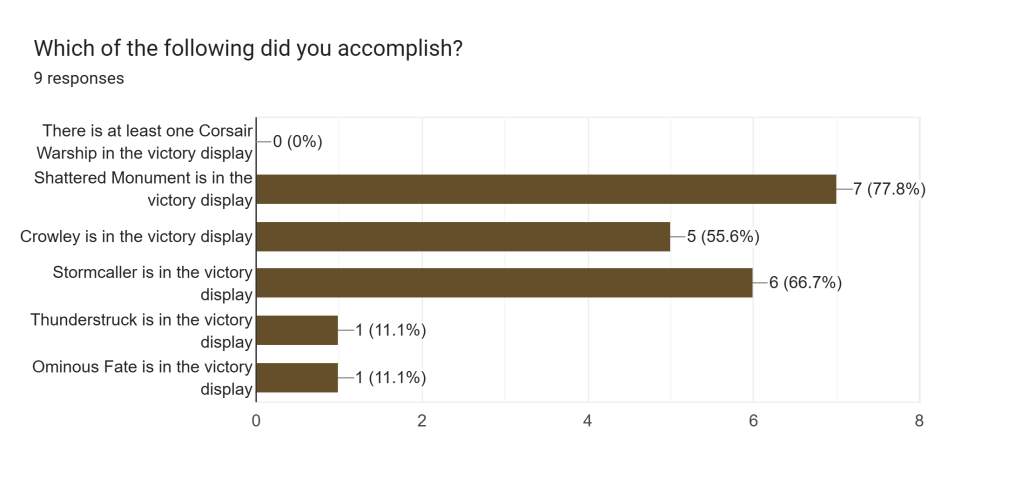The height and width of the screenshot is (486, 1022).
Task: Click the Thunderstruck bar
Action: [x=297, y=330]
